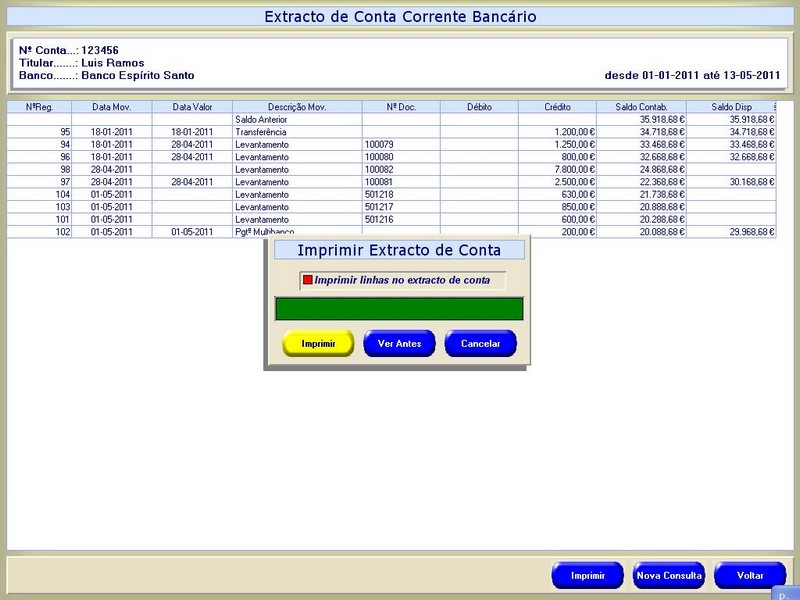
Task: Cancel the print dialog
Action: tap(480, 343)
